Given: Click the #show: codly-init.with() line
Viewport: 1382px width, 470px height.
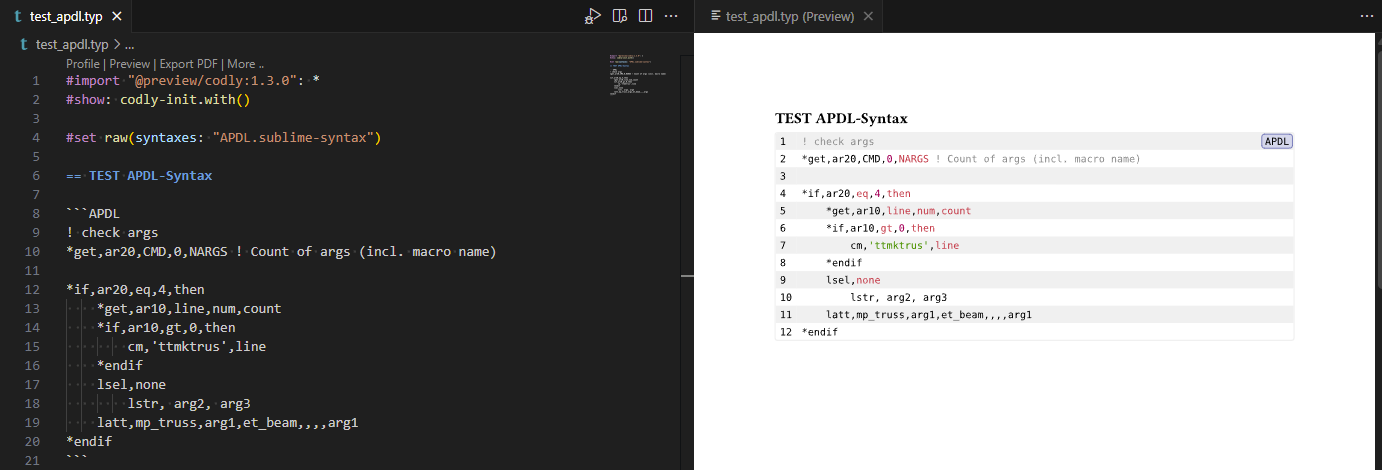Looking at the screenshot, I should click(158, 100).
